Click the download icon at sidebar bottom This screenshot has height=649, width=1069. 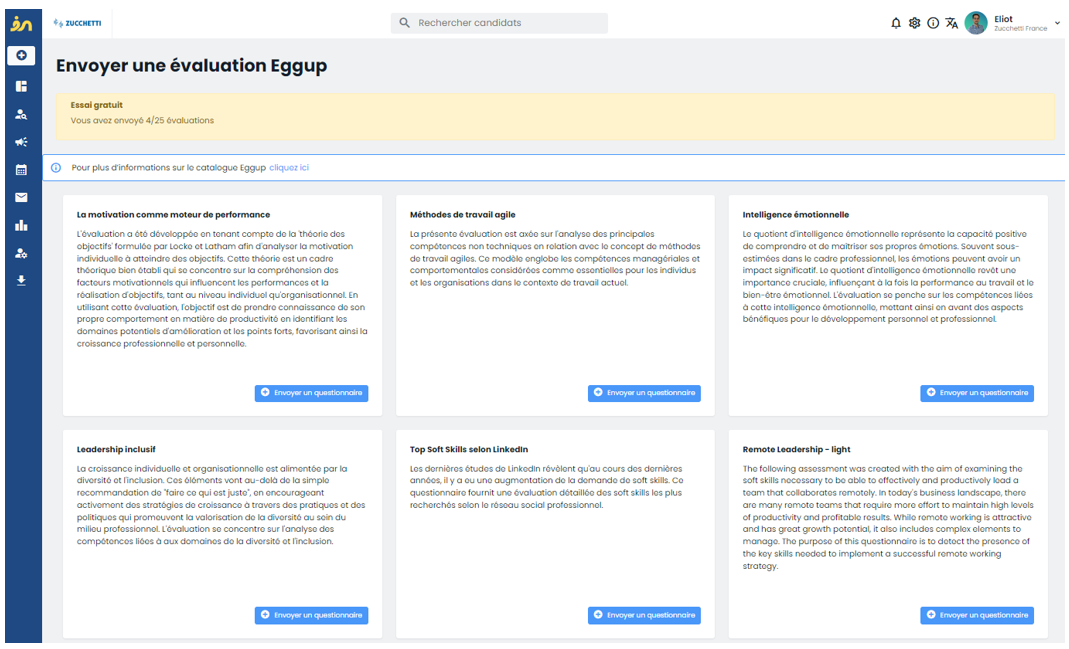point(21,280)
